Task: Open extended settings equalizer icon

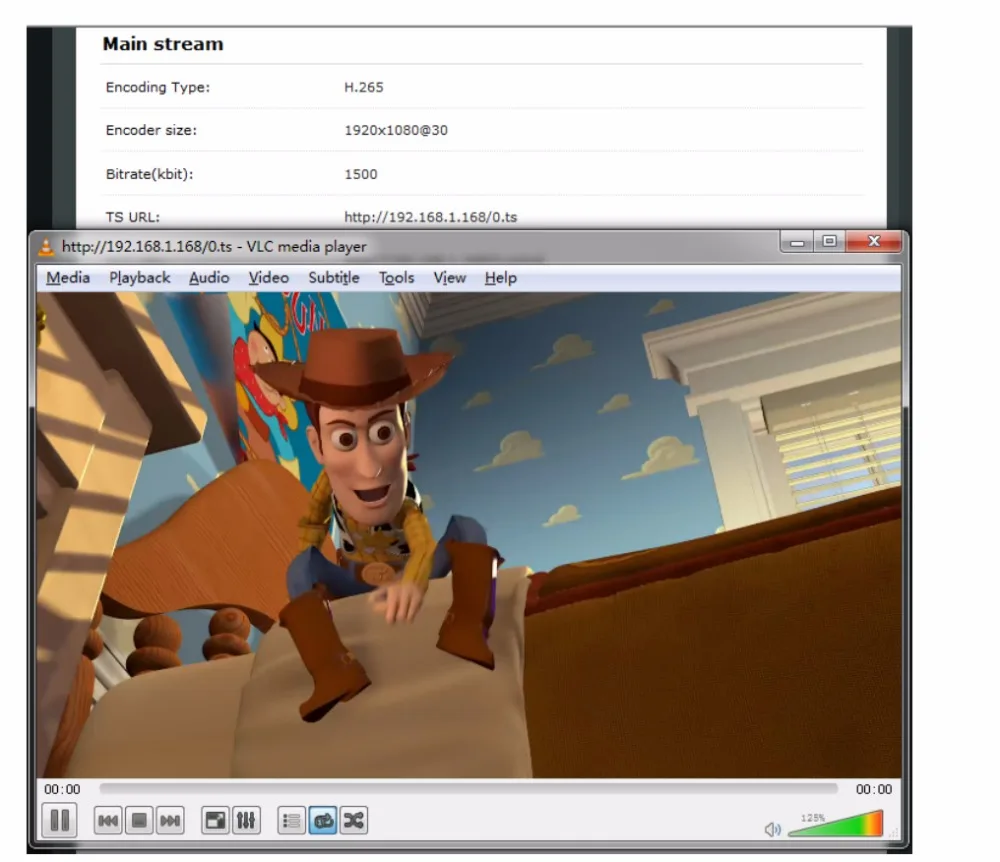Action: click(x=246, y=821)
